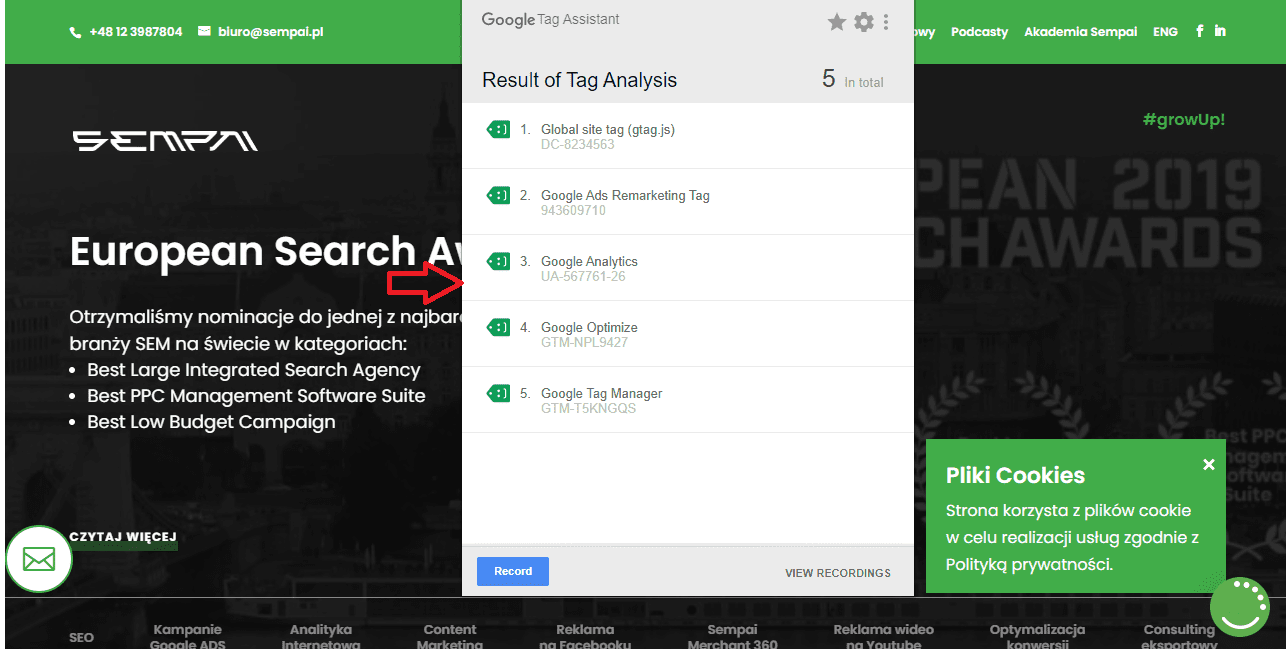Open Content Marketing navigation item
Screen dimensions: 1286x649
(450, 636)
